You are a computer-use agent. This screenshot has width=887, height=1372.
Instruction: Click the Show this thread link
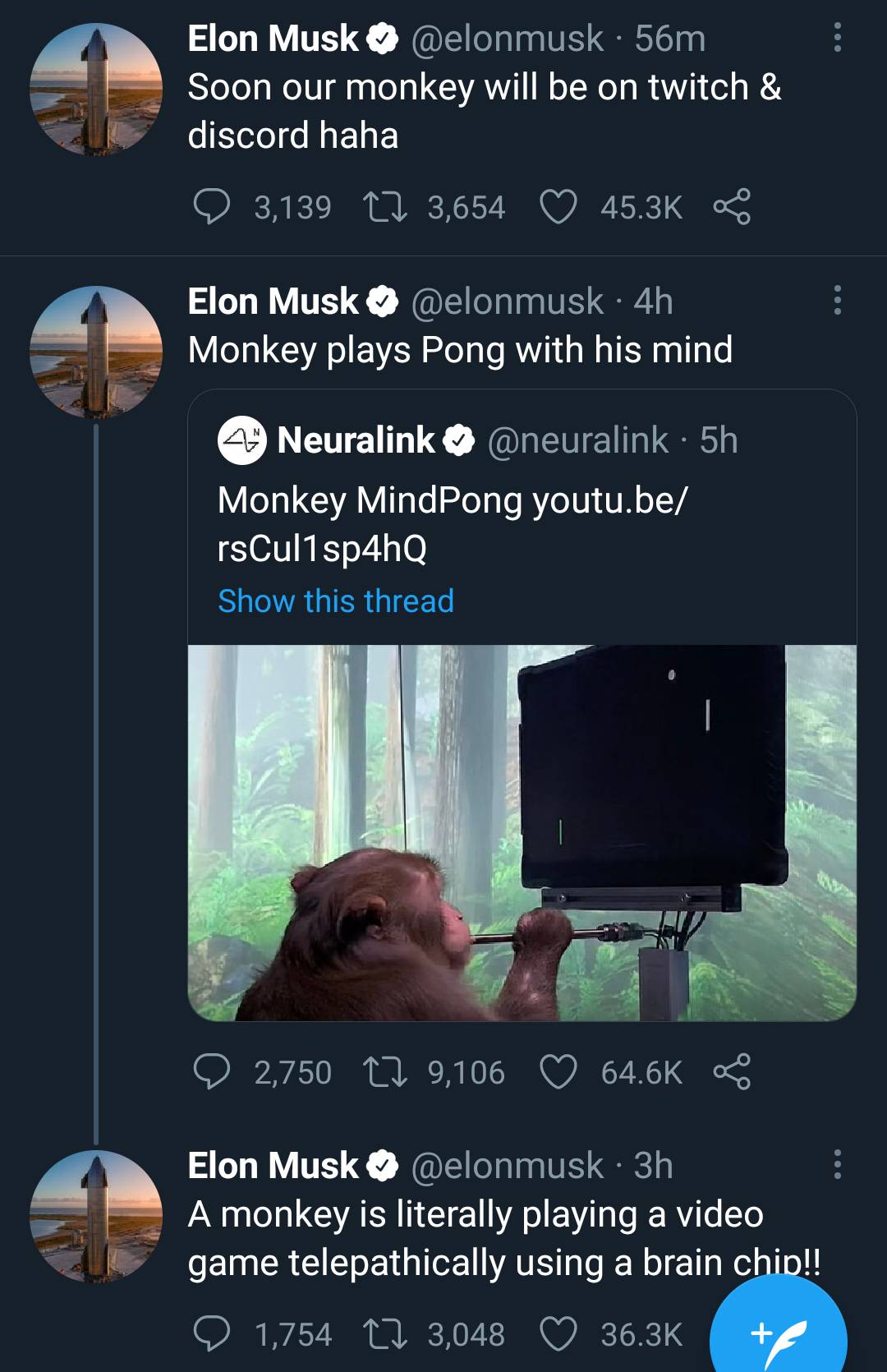tap(335, 601)
